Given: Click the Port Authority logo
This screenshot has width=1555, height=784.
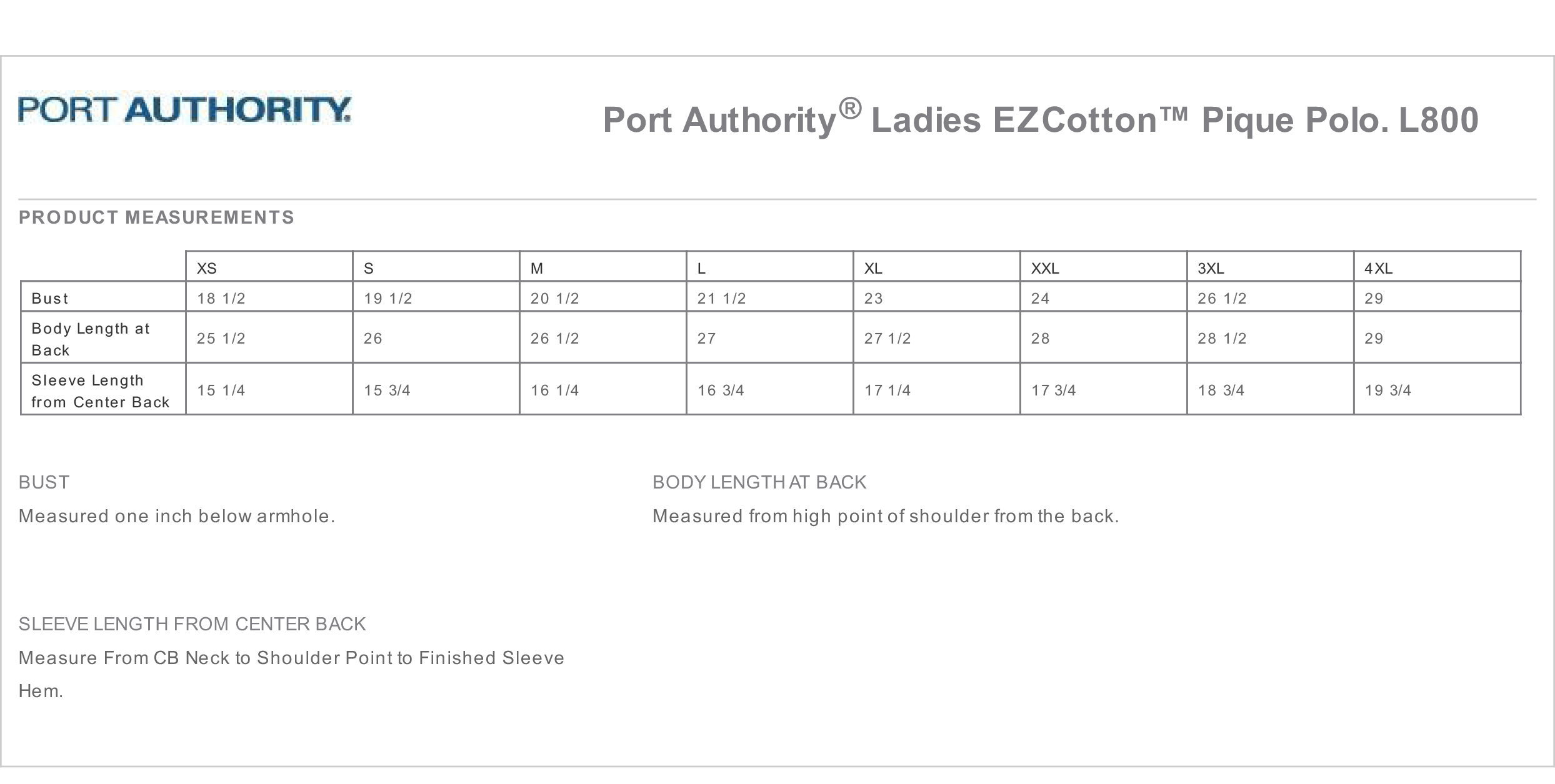Looking at the screenshot, I should [184, 109].
